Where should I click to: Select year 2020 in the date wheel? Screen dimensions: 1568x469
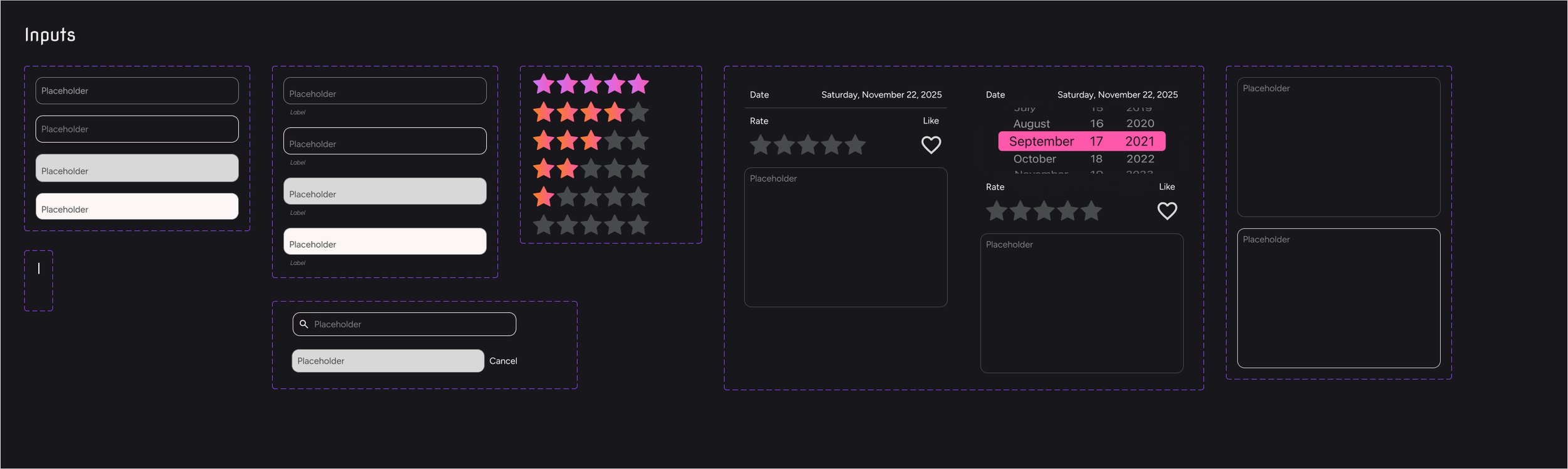[1140, 124]
